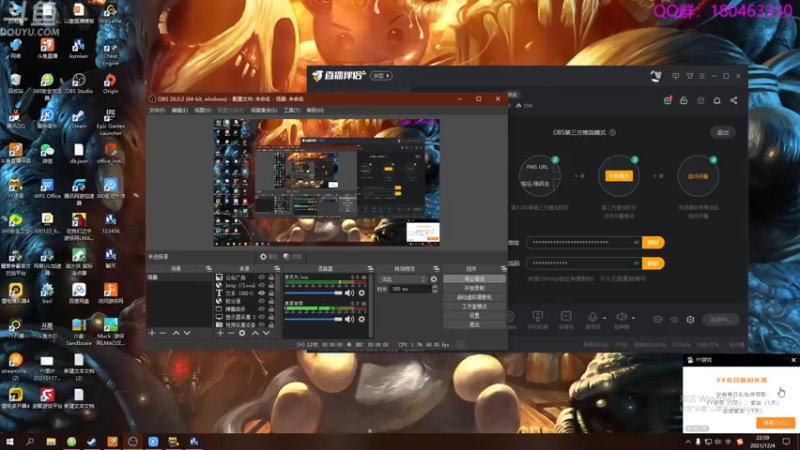The image size is (800, 450).
Task: Open the Cheat Engine desktop shortcut
Action: coord(110,52)
